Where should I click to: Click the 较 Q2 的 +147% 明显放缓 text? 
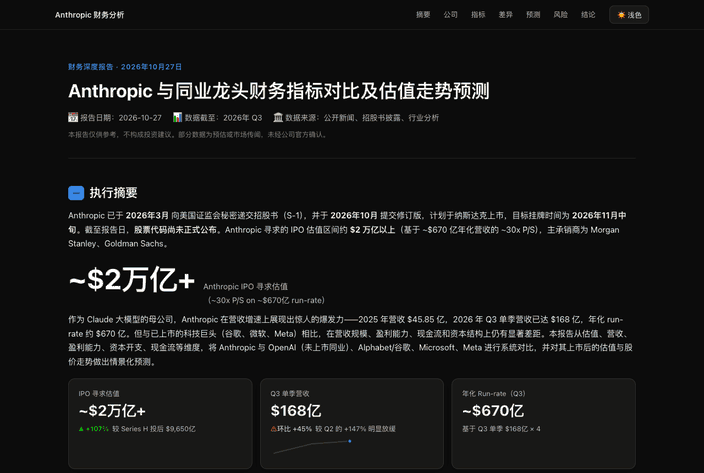coord(355,429)
